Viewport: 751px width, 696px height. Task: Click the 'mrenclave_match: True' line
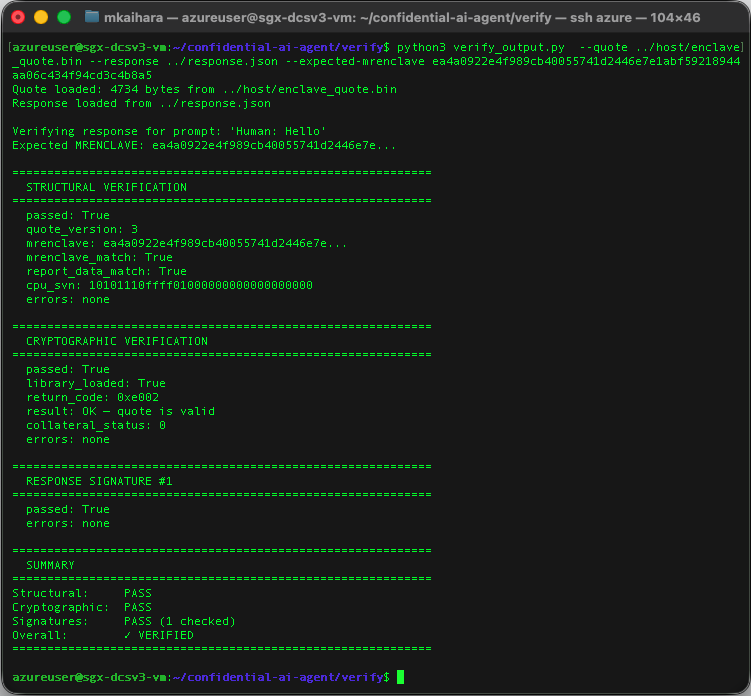coord(99,257)
